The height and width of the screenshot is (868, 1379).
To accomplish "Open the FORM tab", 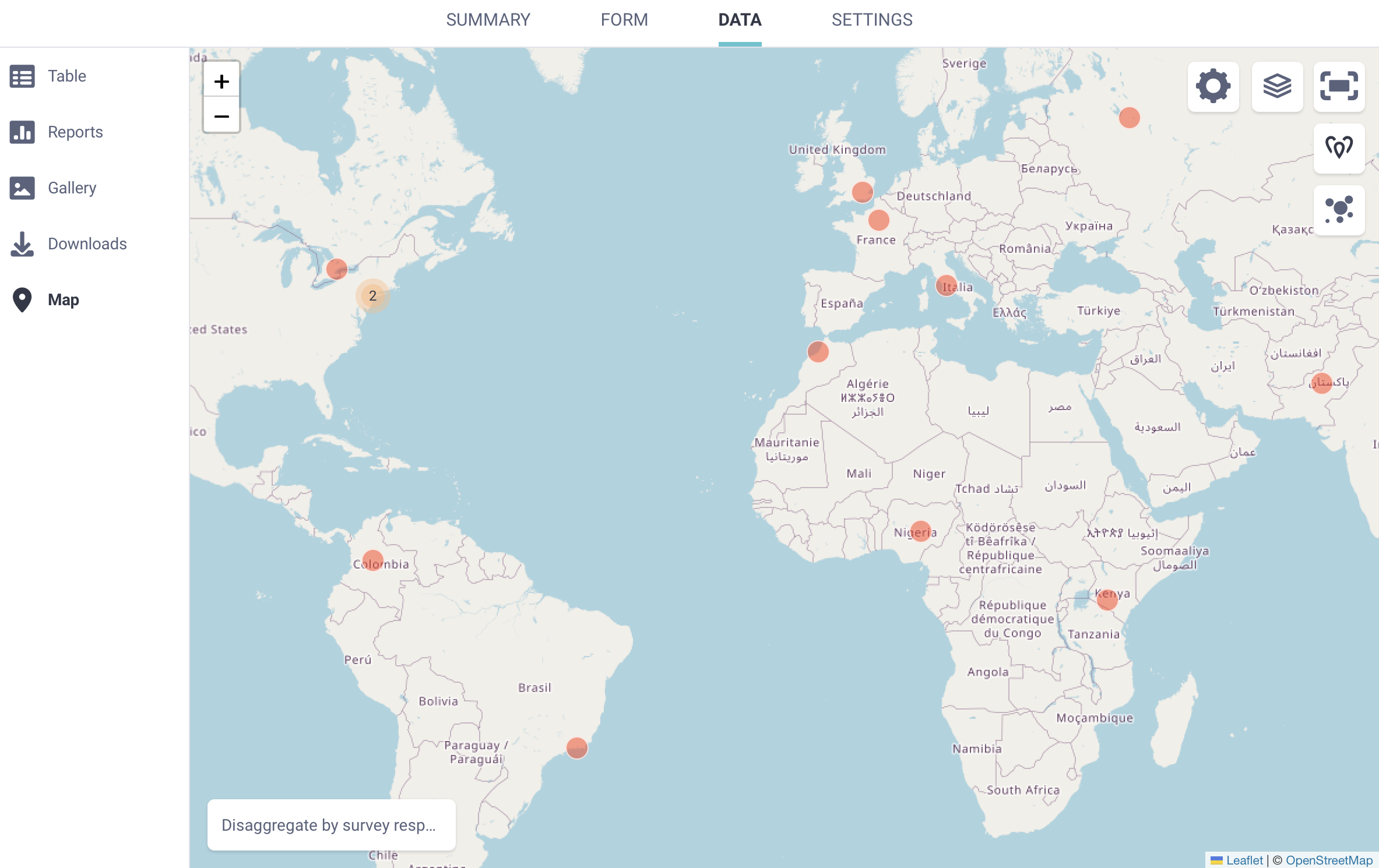I will pyautogui.click(x=624, y=20).
